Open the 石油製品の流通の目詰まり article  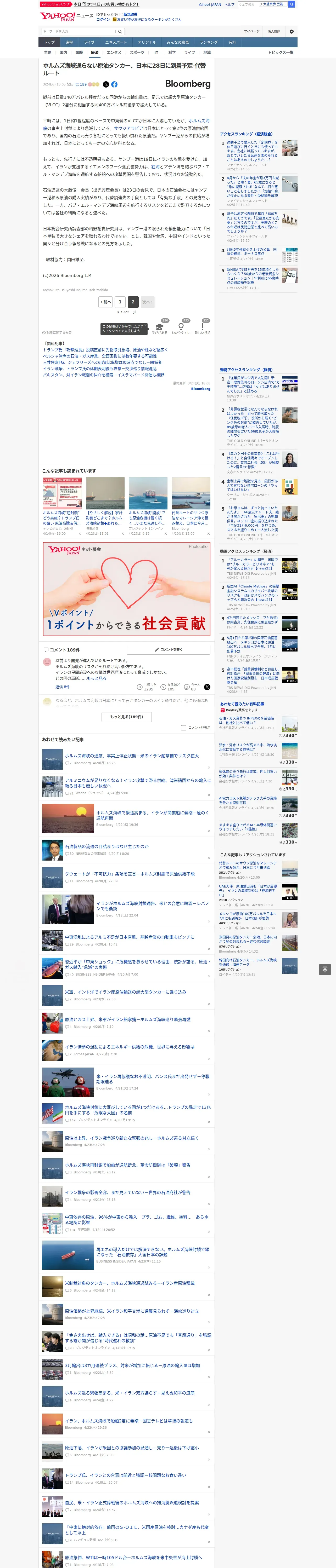click(x=107, y=846)
